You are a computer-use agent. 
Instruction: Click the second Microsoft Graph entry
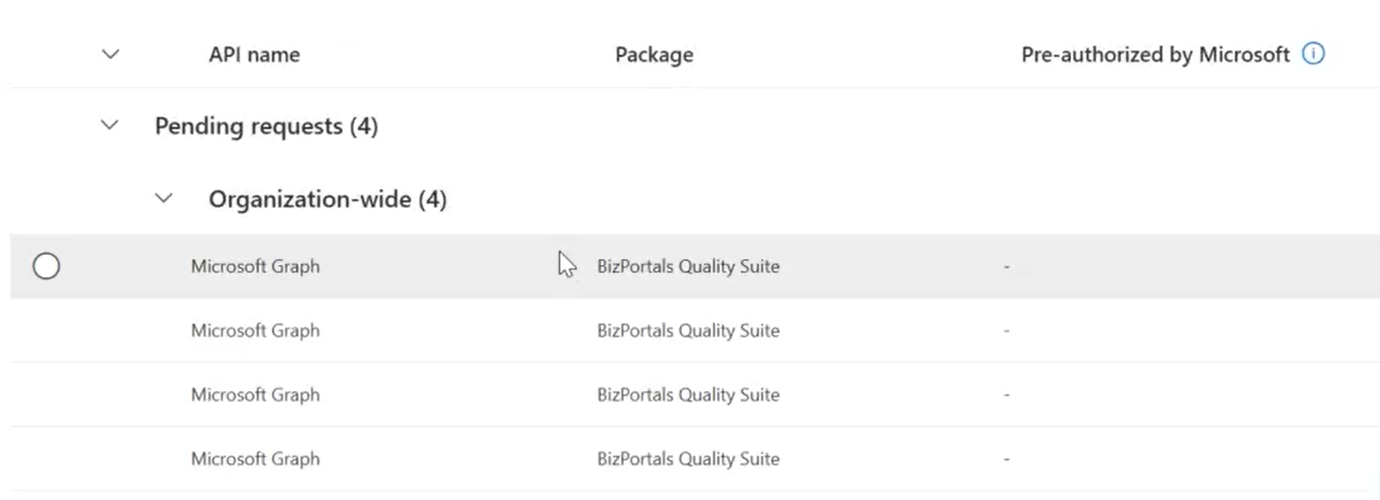pos(255,331)
